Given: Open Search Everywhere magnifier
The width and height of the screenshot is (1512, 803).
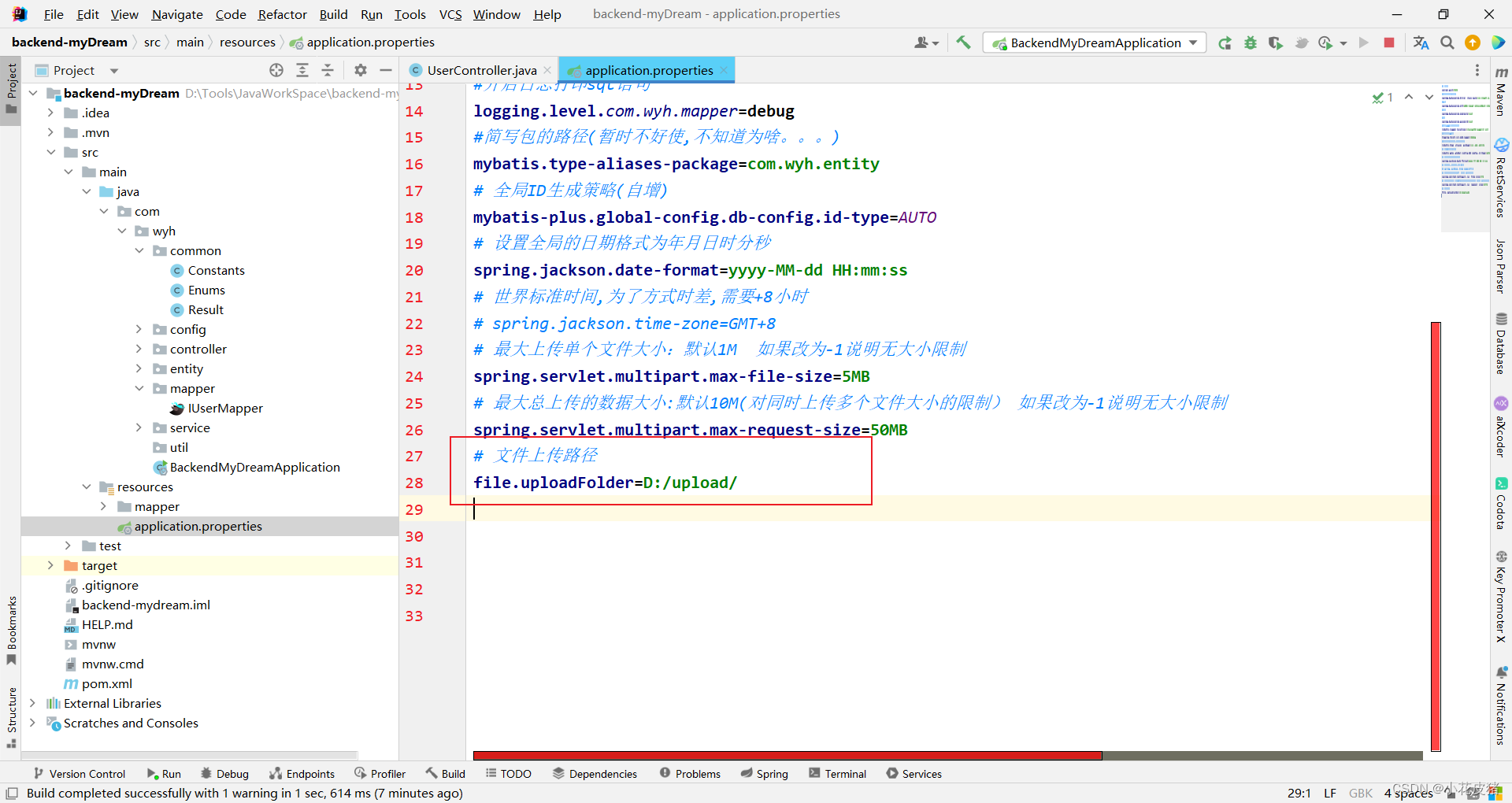Looking at the screenshot, I should (1447, 43).
